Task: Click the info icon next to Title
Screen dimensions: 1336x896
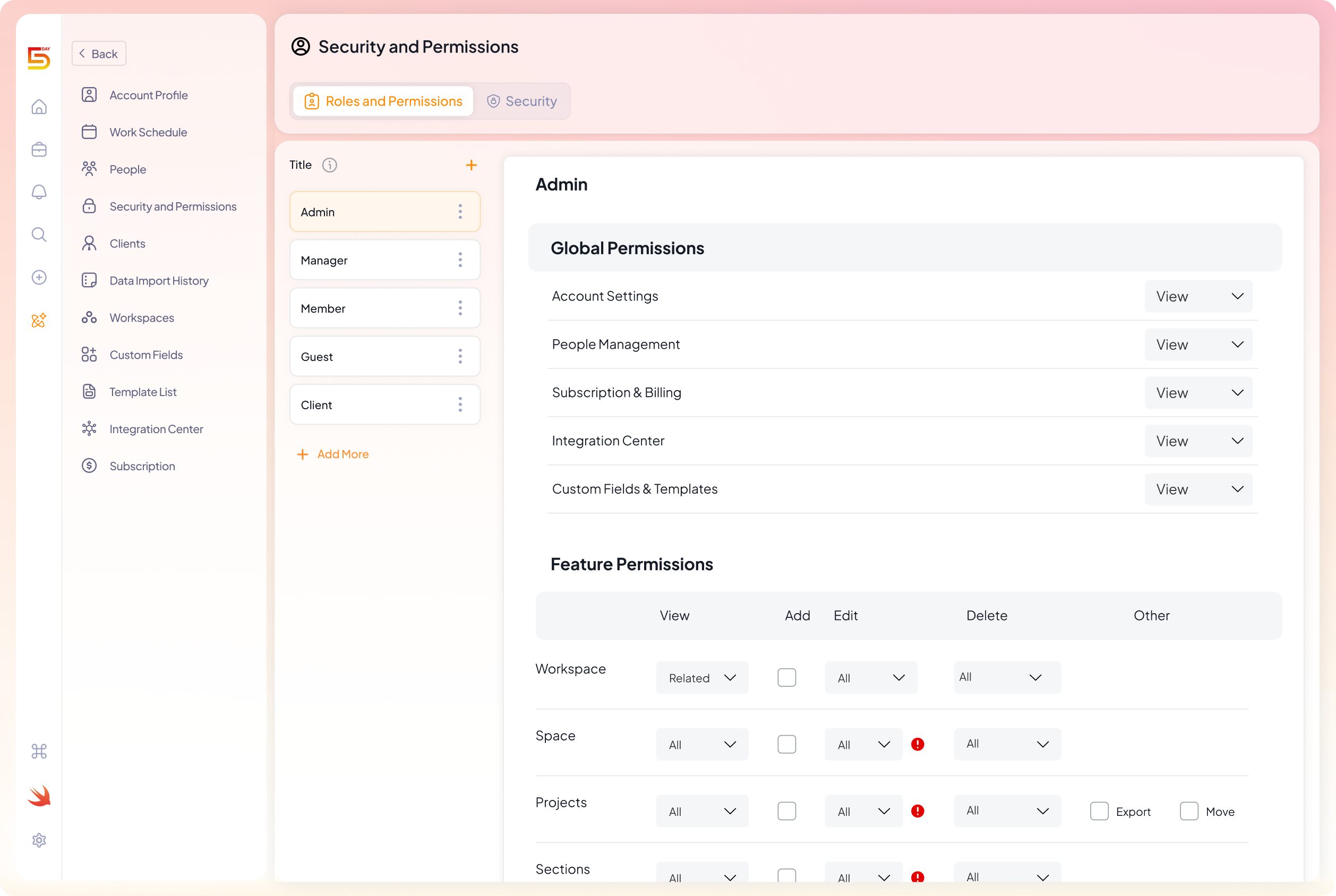Action: pyautogui.click(x=330, y=165)
